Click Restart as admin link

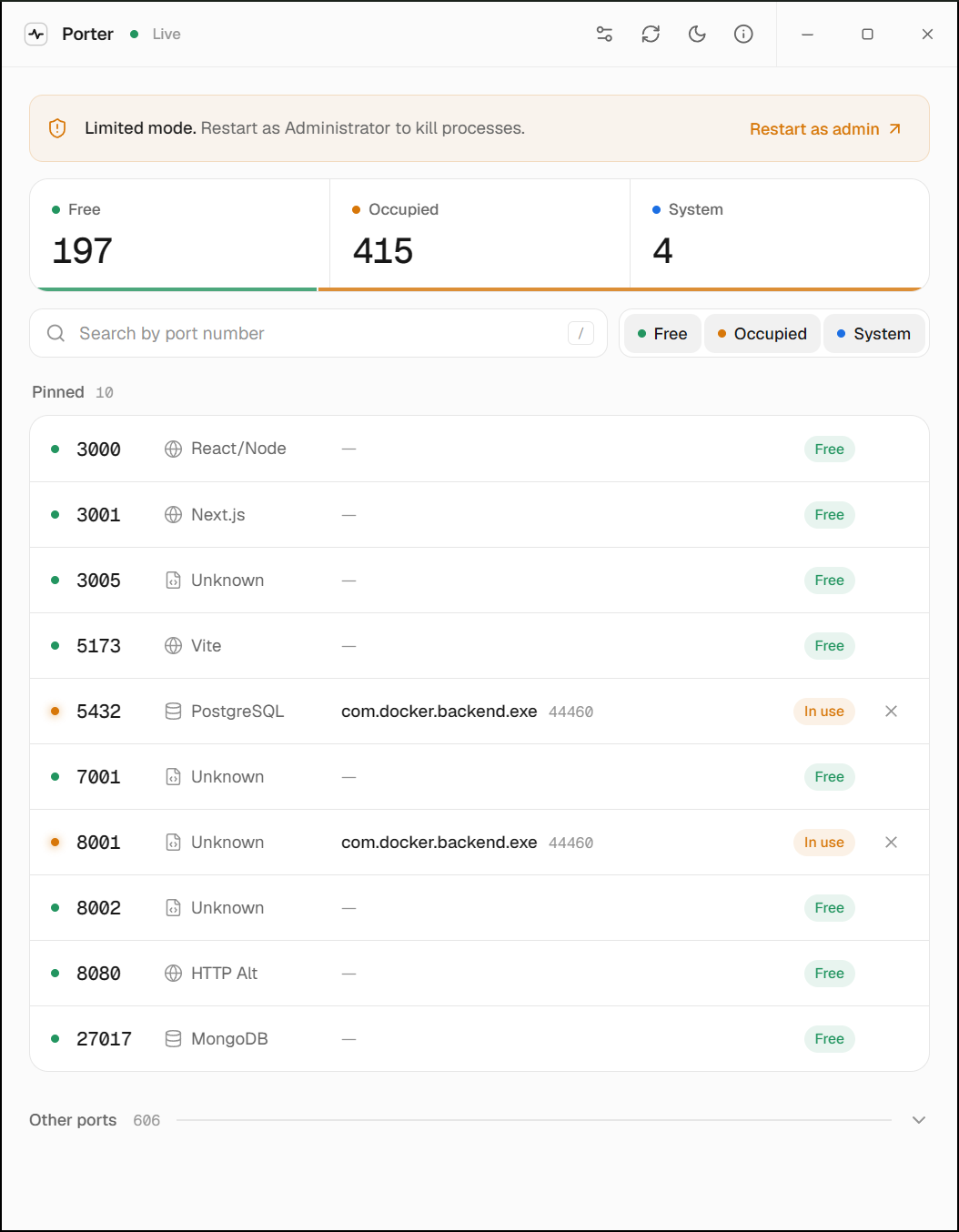825,129
